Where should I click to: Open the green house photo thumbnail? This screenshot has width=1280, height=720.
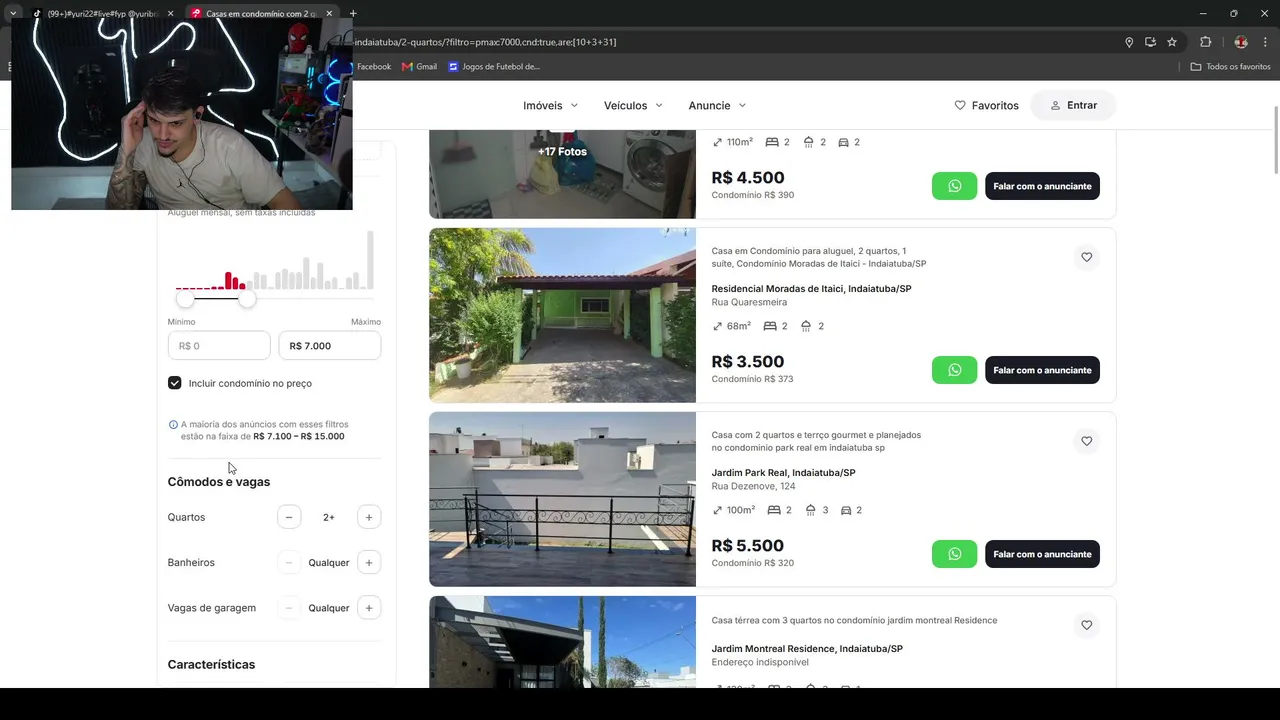[562, 315]
